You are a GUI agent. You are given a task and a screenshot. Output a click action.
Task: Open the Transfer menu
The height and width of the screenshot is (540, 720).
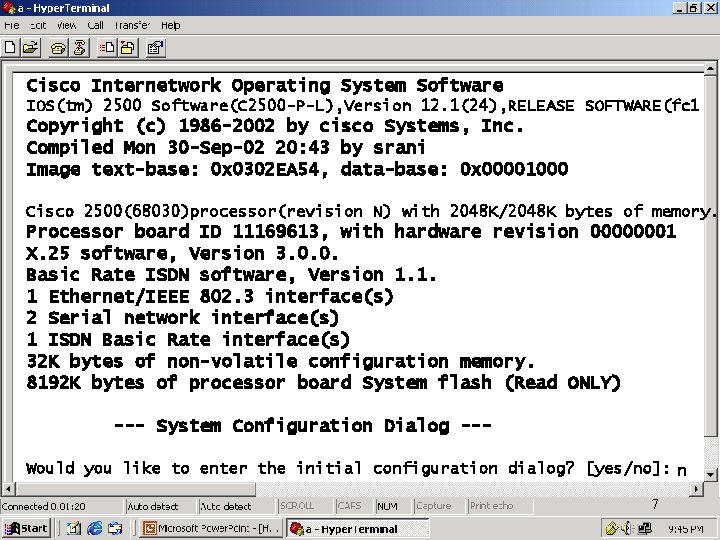click(x=132, y=25)
